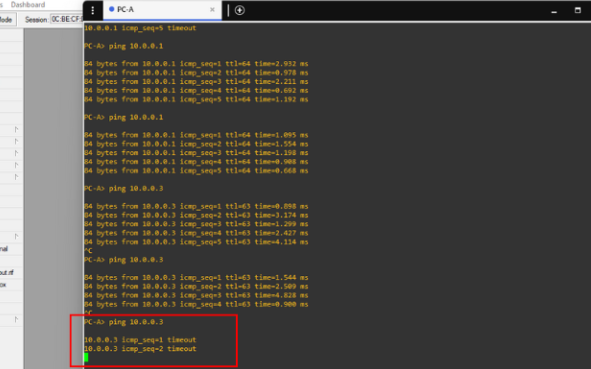The height and width of the screenshot is (369, 591).
Task: Add a new terminal tab with plus icon
Action: tap(240, 10)
